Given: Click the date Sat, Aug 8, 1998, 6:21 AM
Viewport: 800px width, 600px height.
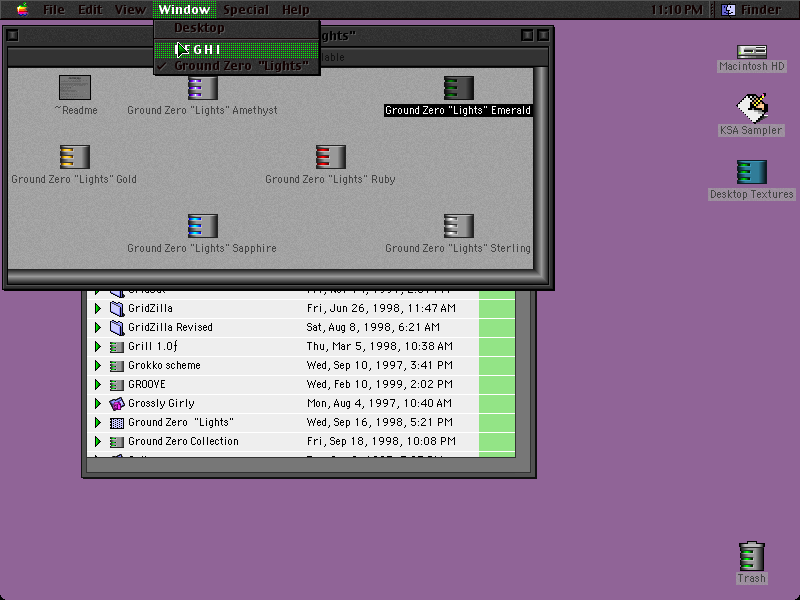Looking at the screenshot, I should (373, 327).
